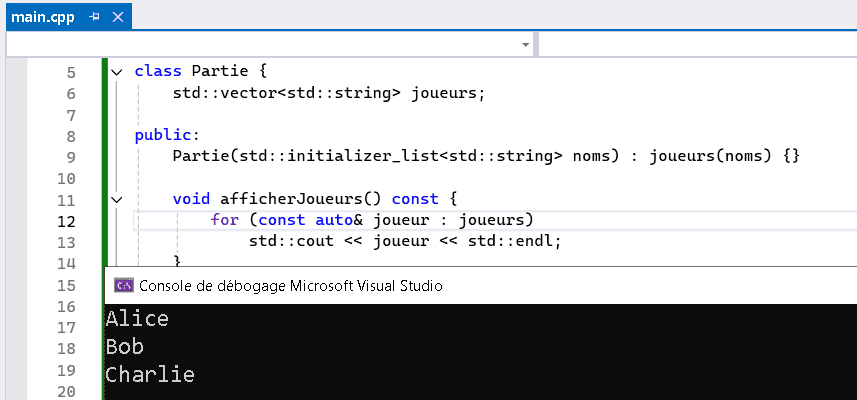Focus the Console de débogage title bar
Image resolution: width=857 pixels, height=400 pixels.
click(x=481, y=285)
